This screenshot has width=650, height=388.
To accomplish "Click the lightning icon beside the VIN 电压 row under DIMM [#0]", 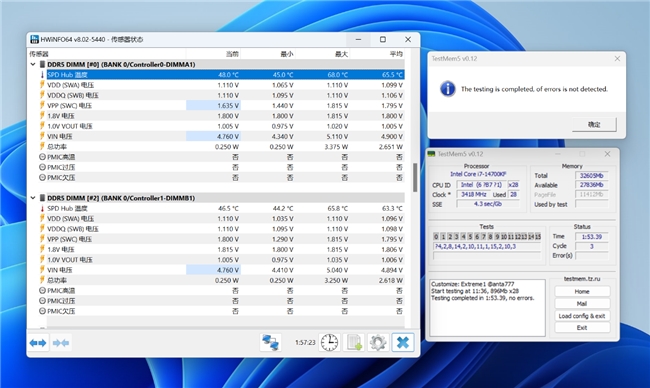I will pos(42,136).
